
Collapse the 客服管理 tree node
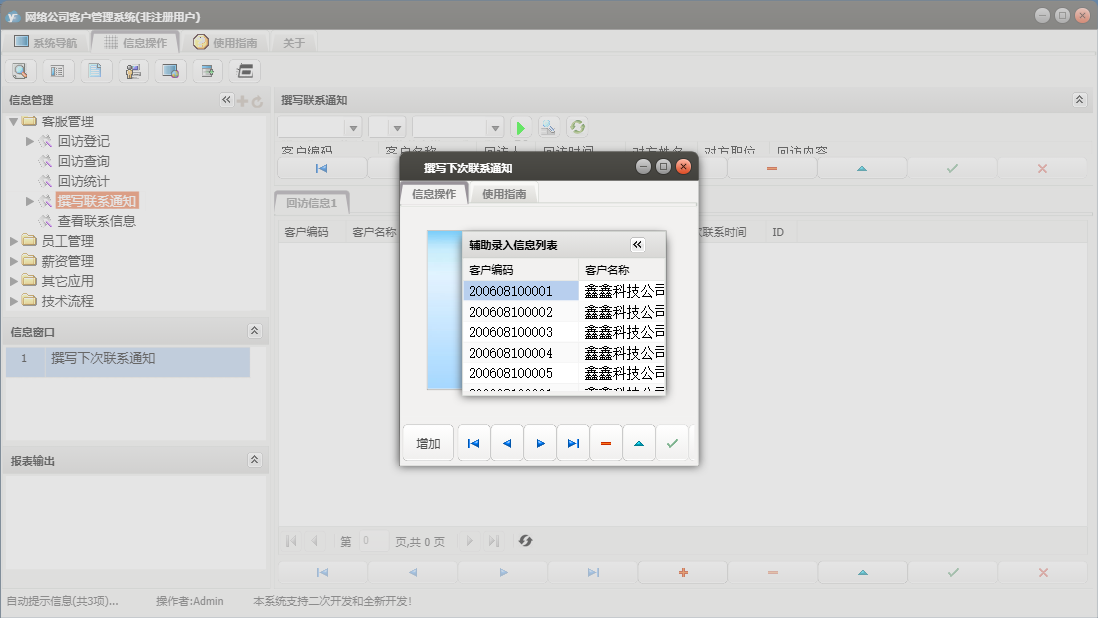(14, 121)
